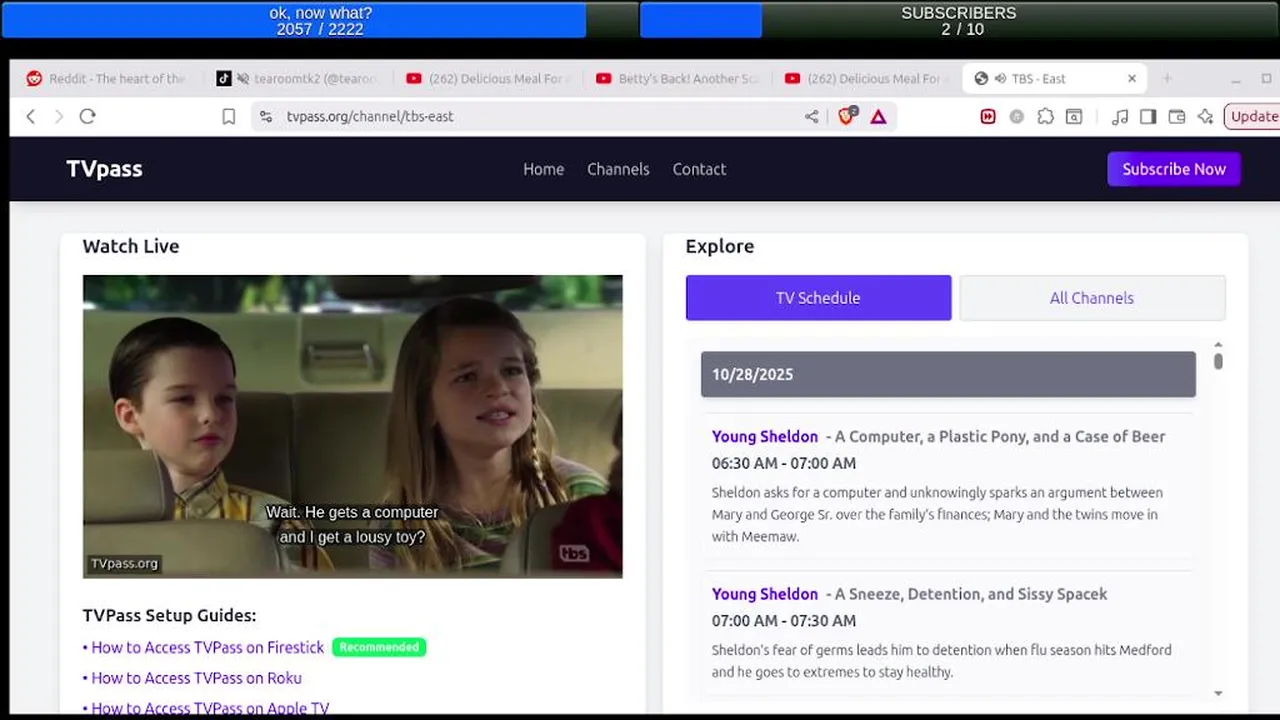Viewport: 1280px width, 720px height.
Task: Toggle the browser sidebar panel icon
Action: pyautogui.click(x=1148, y=117)
